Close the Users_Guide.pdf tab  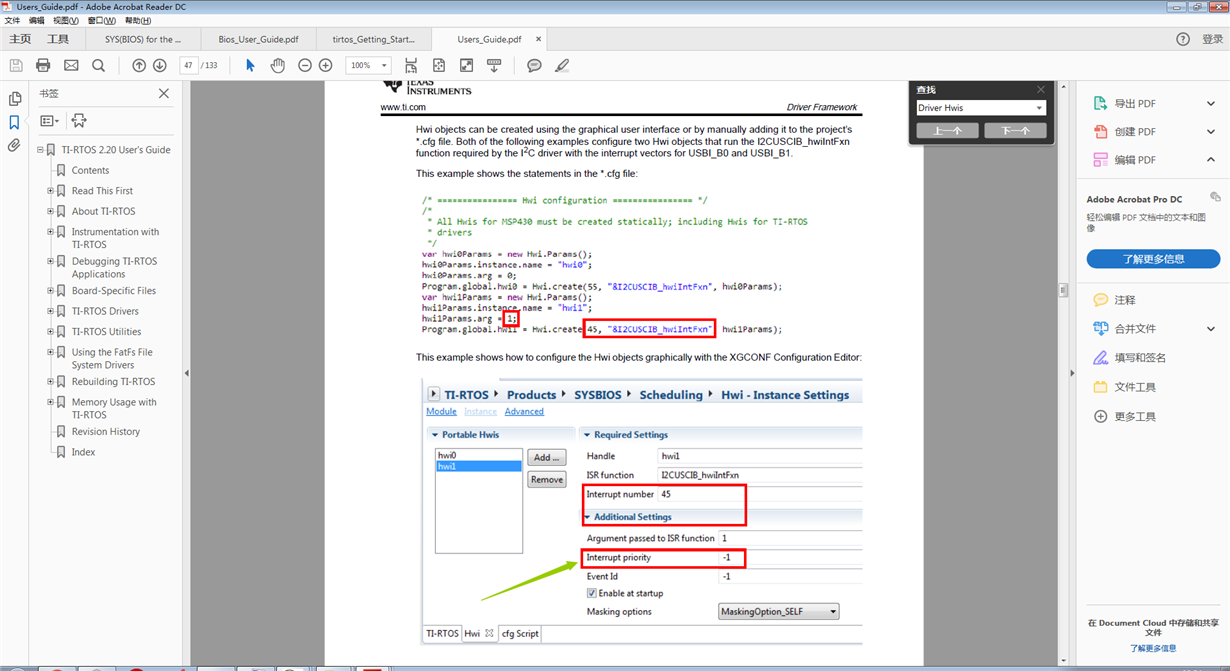pos(538,39)
